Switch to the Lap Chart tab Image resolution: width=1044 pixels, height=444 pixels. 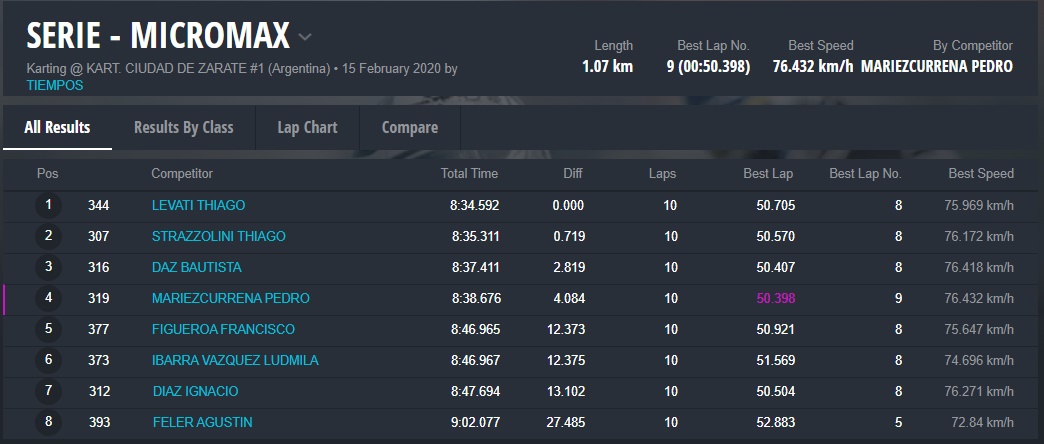(x=307, y=127)
